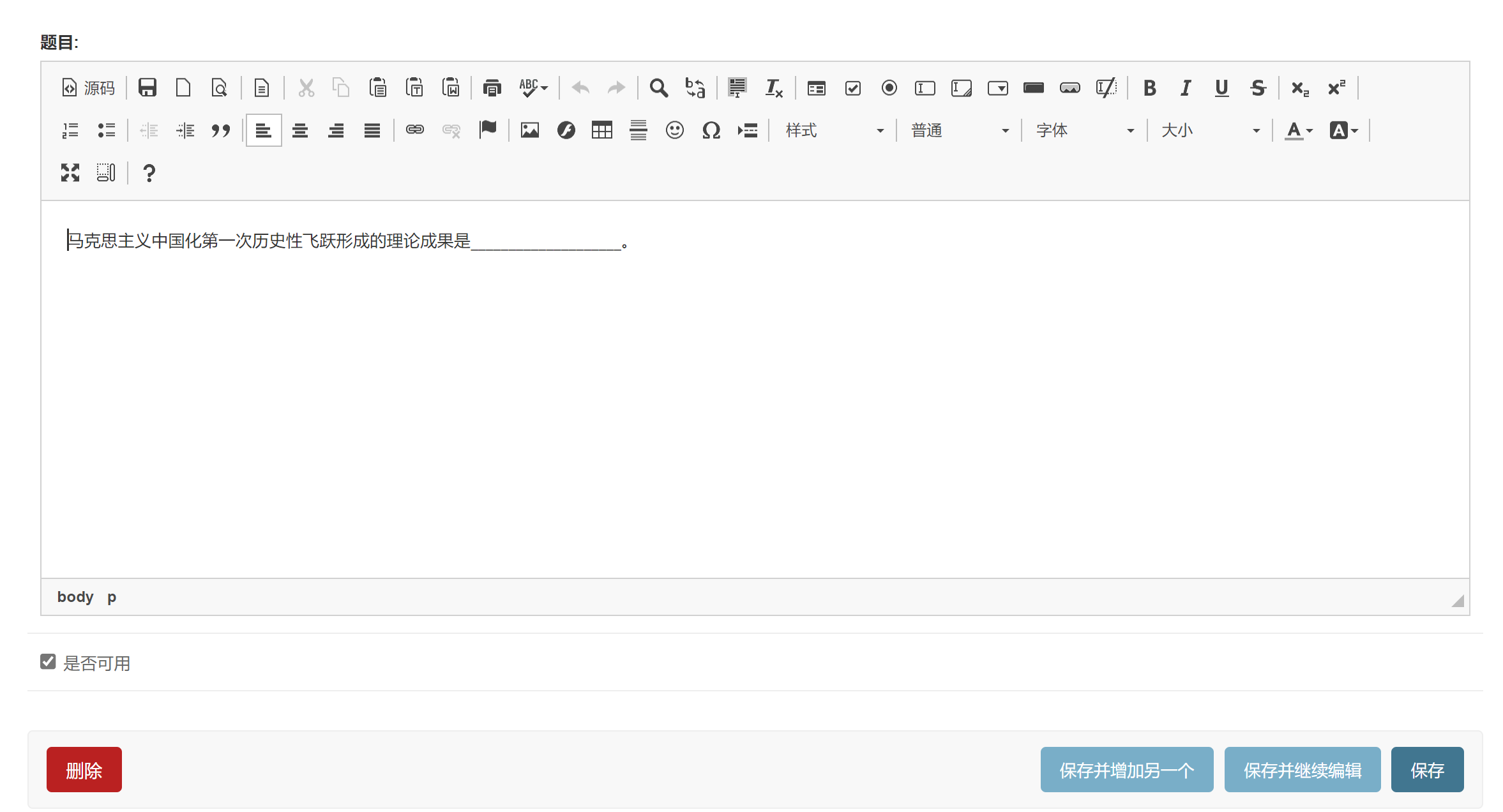The width and height of the screenshot is (1503, 812).
Task: Toggle Superscript formatting
Action: pos(1336,87)
